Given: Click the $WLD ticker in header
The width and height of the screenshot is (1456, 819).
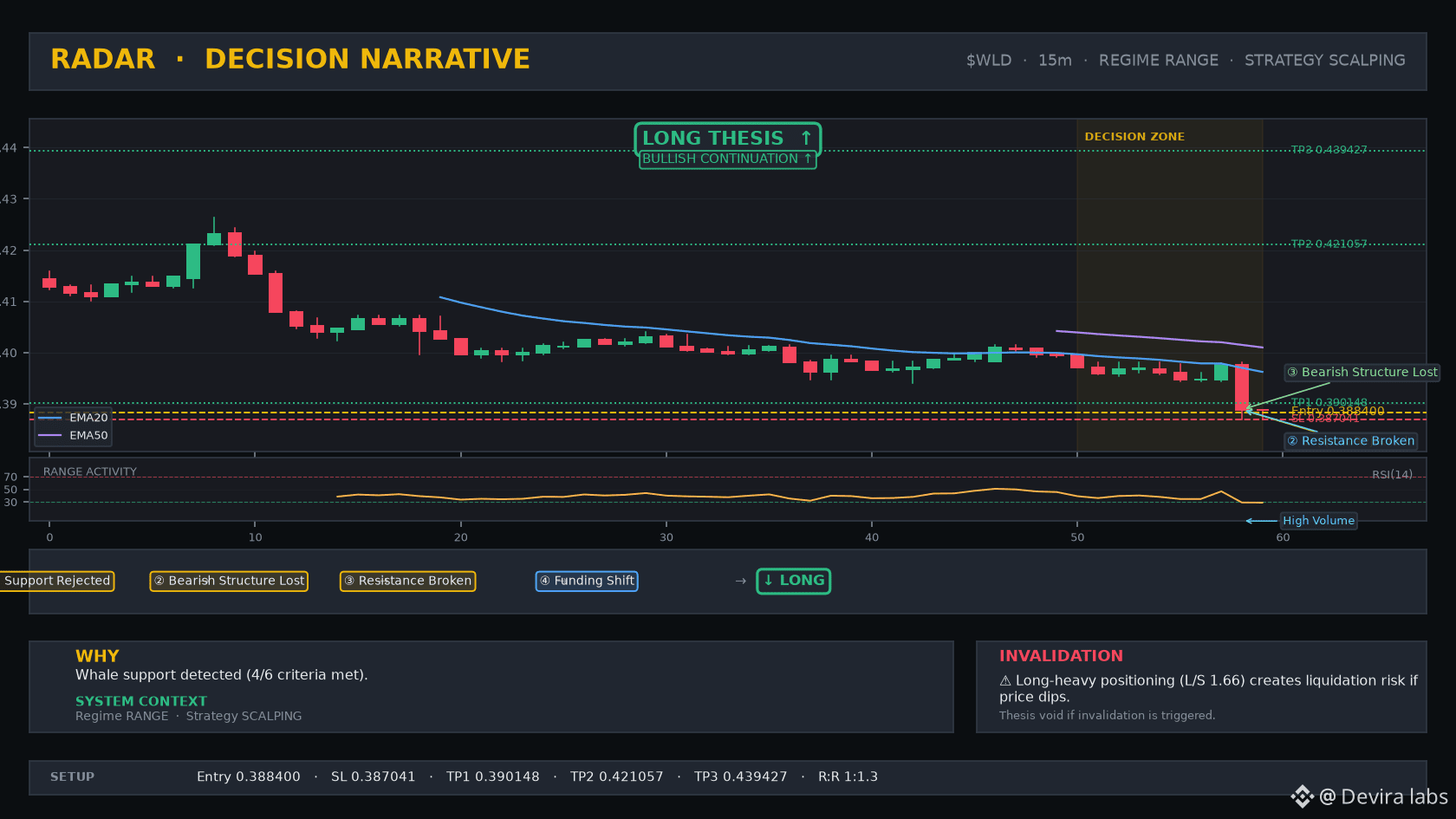Looking at the screenshot, I should 989,61.
